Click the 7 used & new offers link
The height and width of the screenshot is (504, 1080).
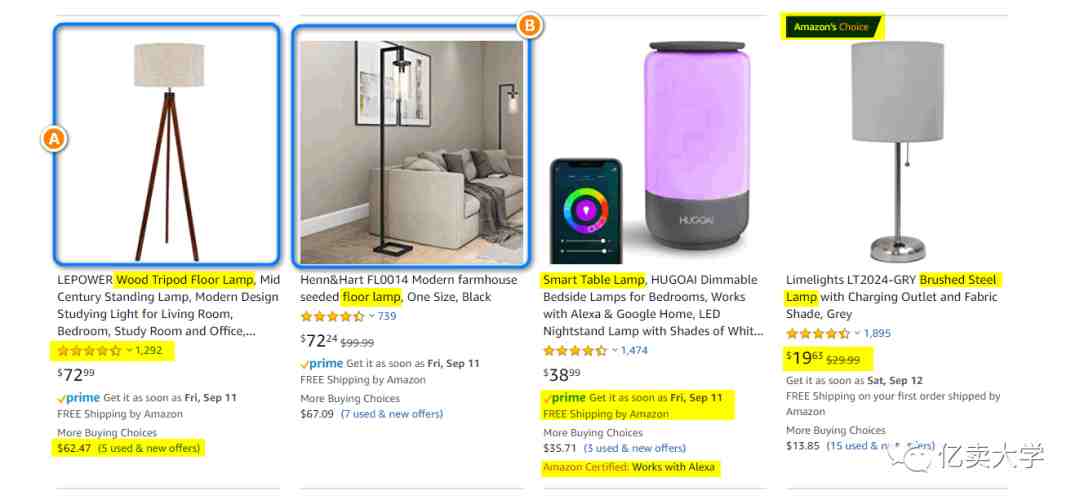(x=392, y=414)
